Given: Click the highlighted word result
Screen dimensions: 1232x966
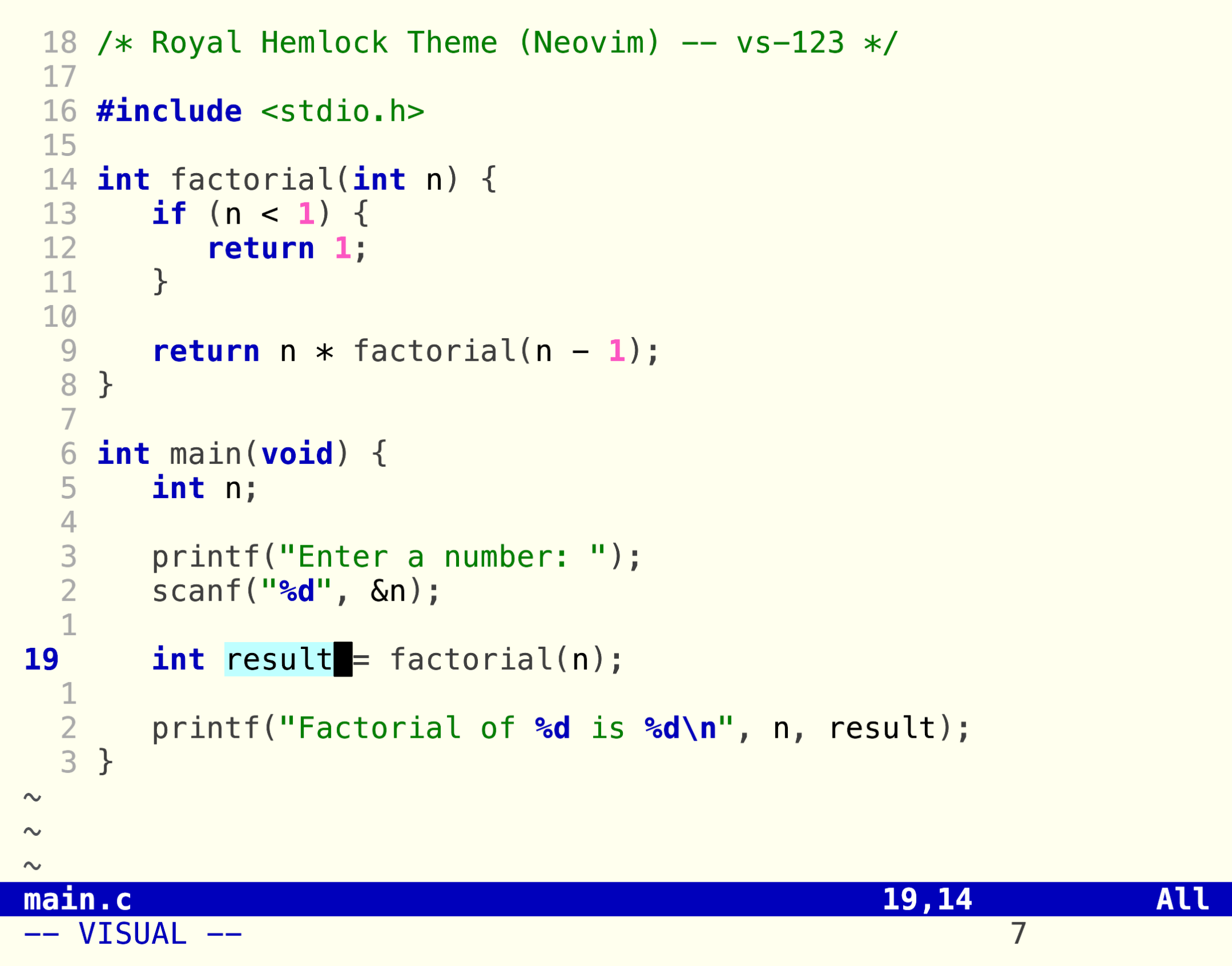Looking at the screenshot, I should click(278, 659).
